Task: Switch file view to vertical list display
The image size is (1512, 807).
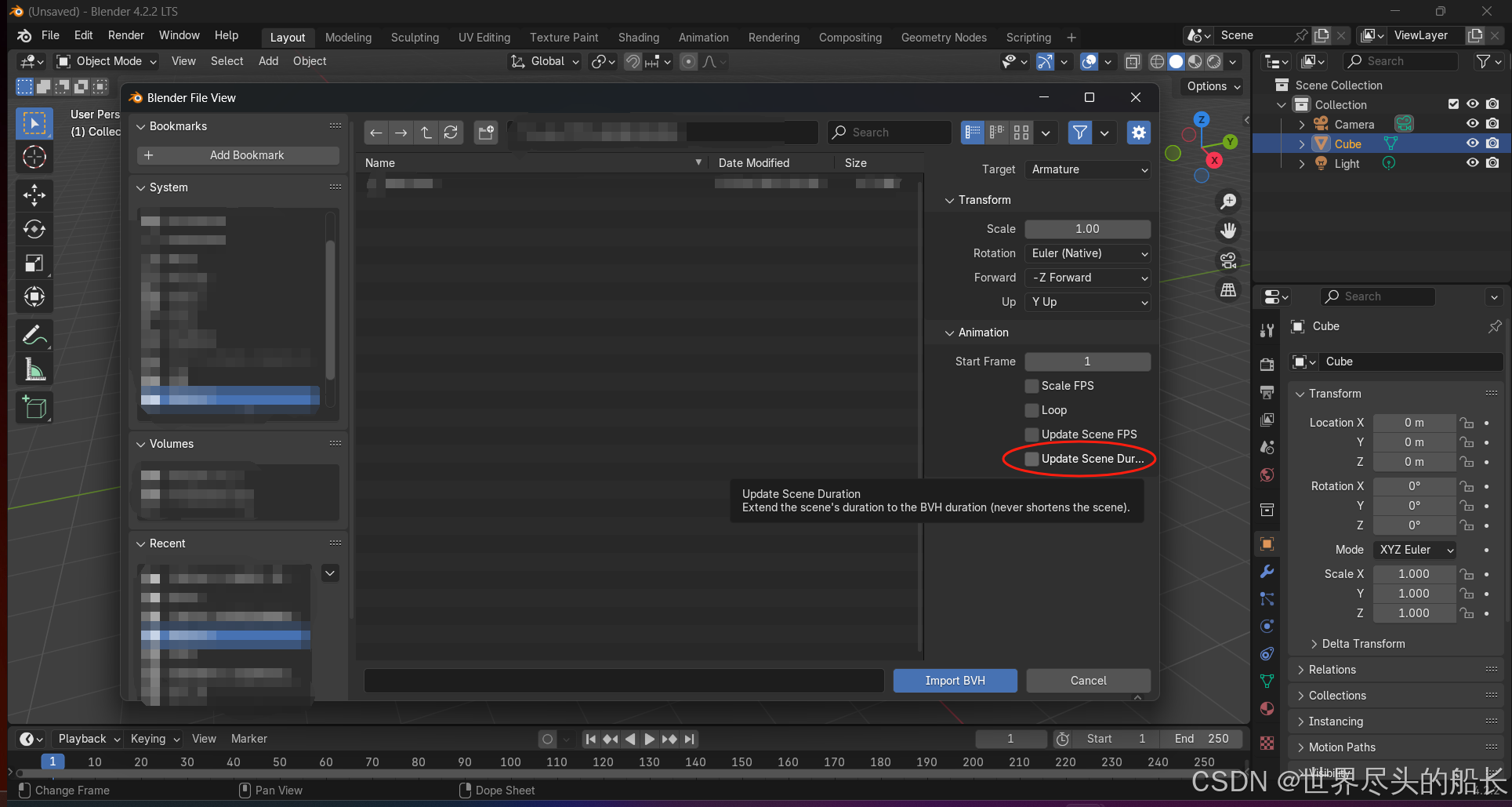Action: (973, 133)
